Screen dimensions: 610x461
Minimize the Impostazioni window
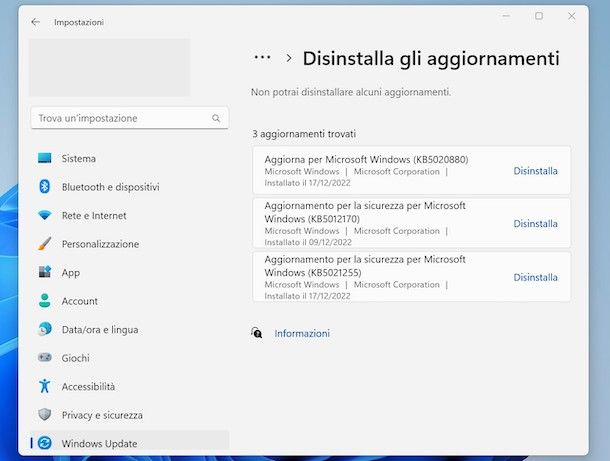tap(506, 16)
